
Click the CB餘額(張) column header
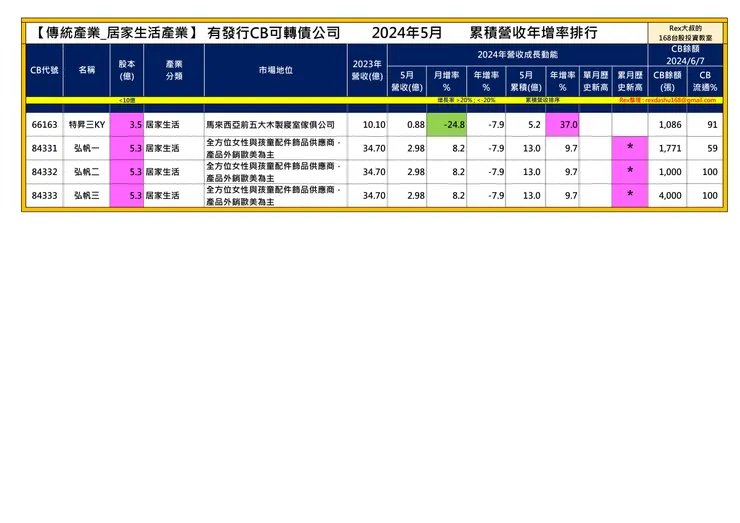(x=667, y=81)
